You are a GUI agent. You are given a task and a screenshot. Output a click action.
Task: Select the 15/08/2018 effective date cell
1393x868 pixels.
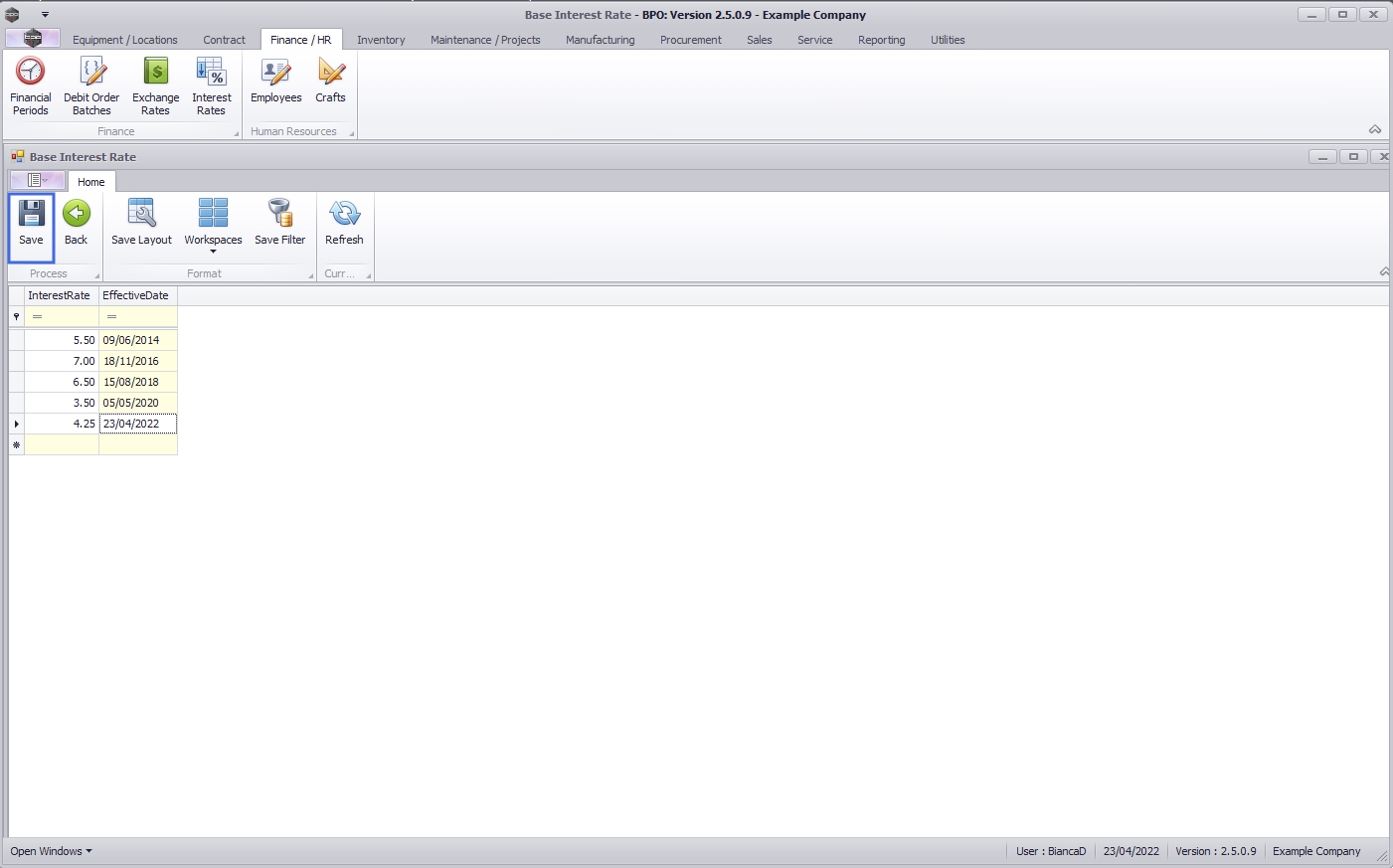[x=138, y=382]
